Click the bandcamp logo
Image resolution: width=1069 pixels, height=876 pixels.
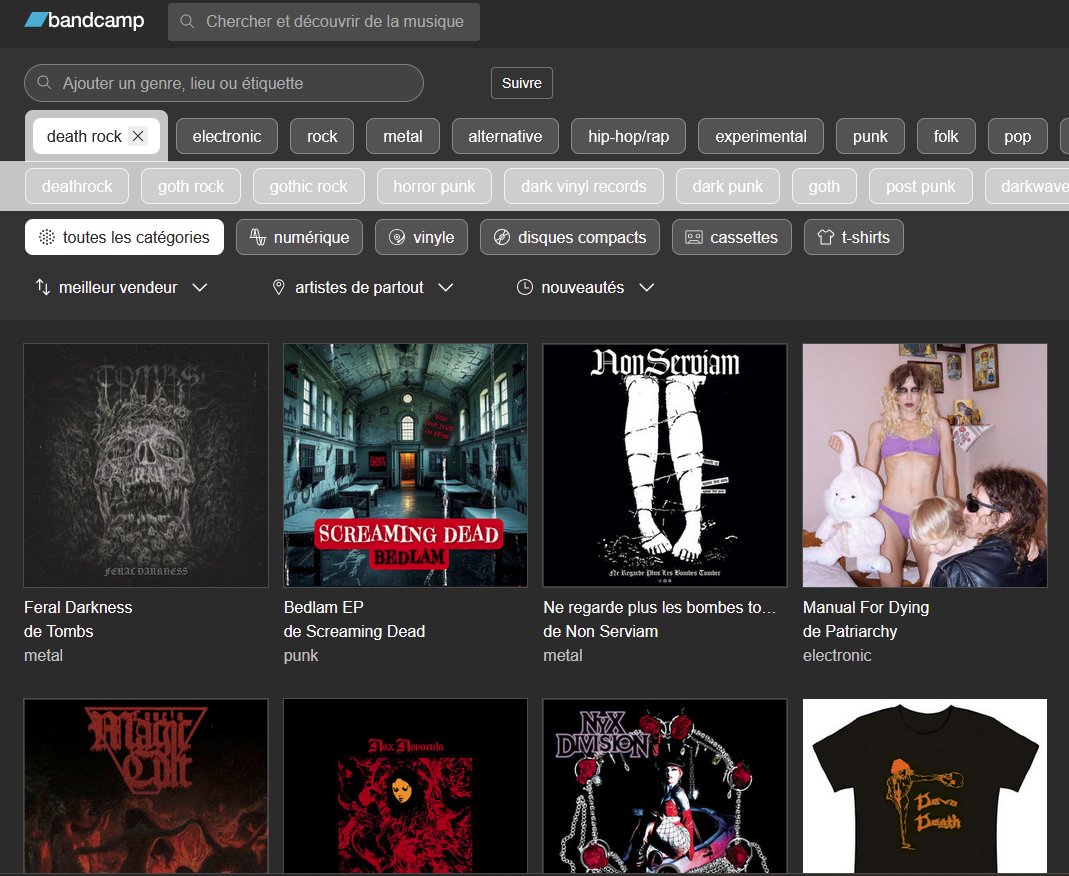click(85, 20)
